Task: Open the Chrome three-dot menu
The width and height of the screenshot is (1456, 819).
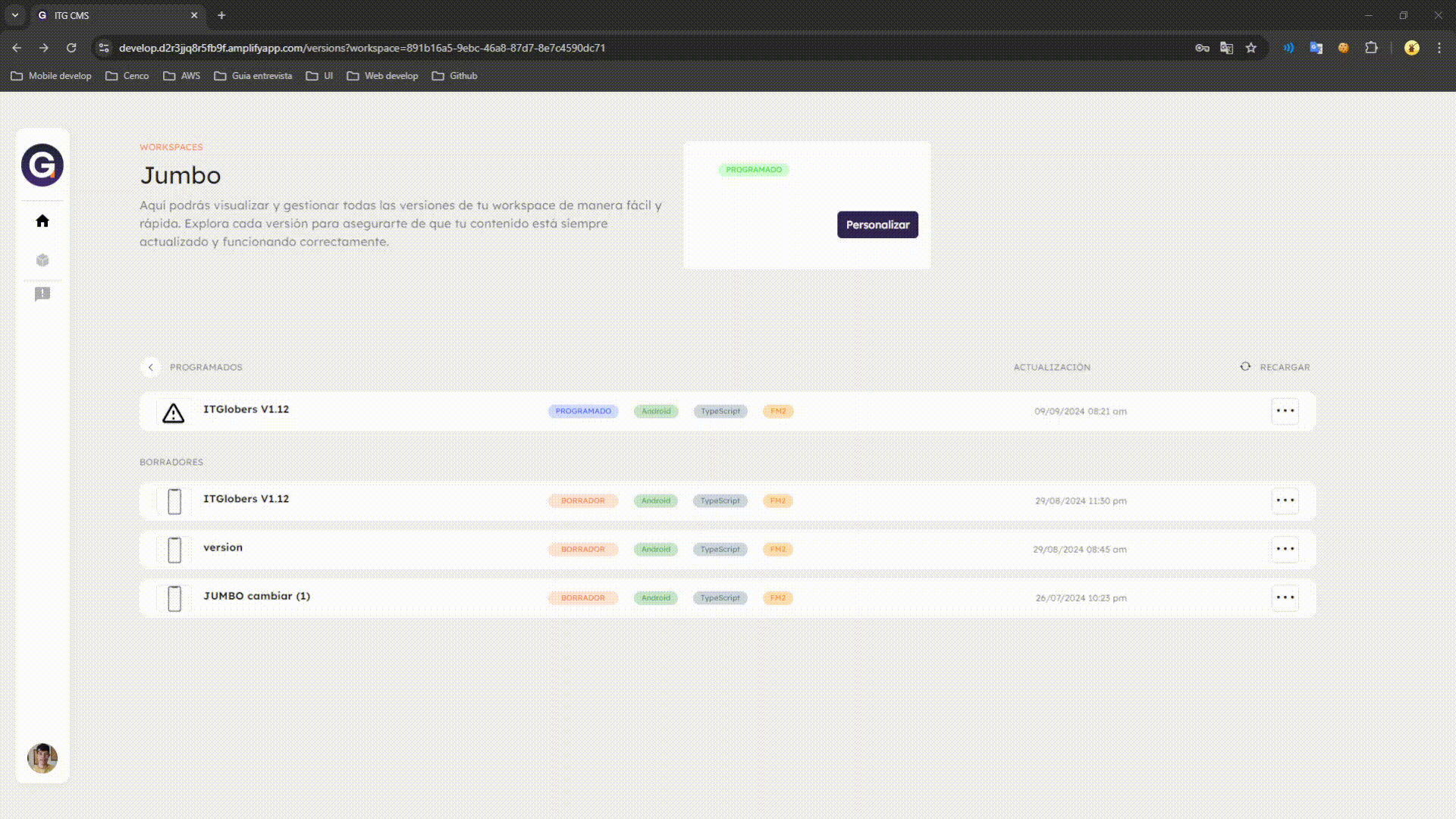Action: coord(1439,48)
